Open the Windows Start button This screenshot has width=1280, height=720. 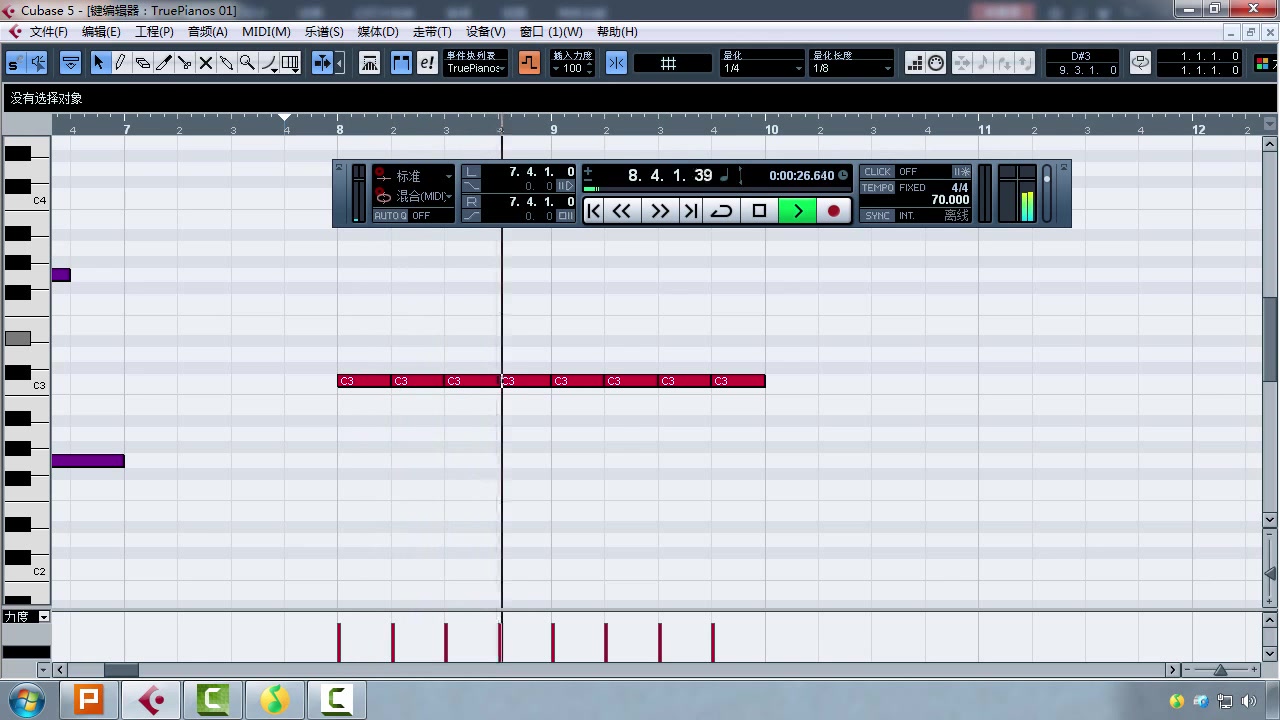(x=27, y=699)
